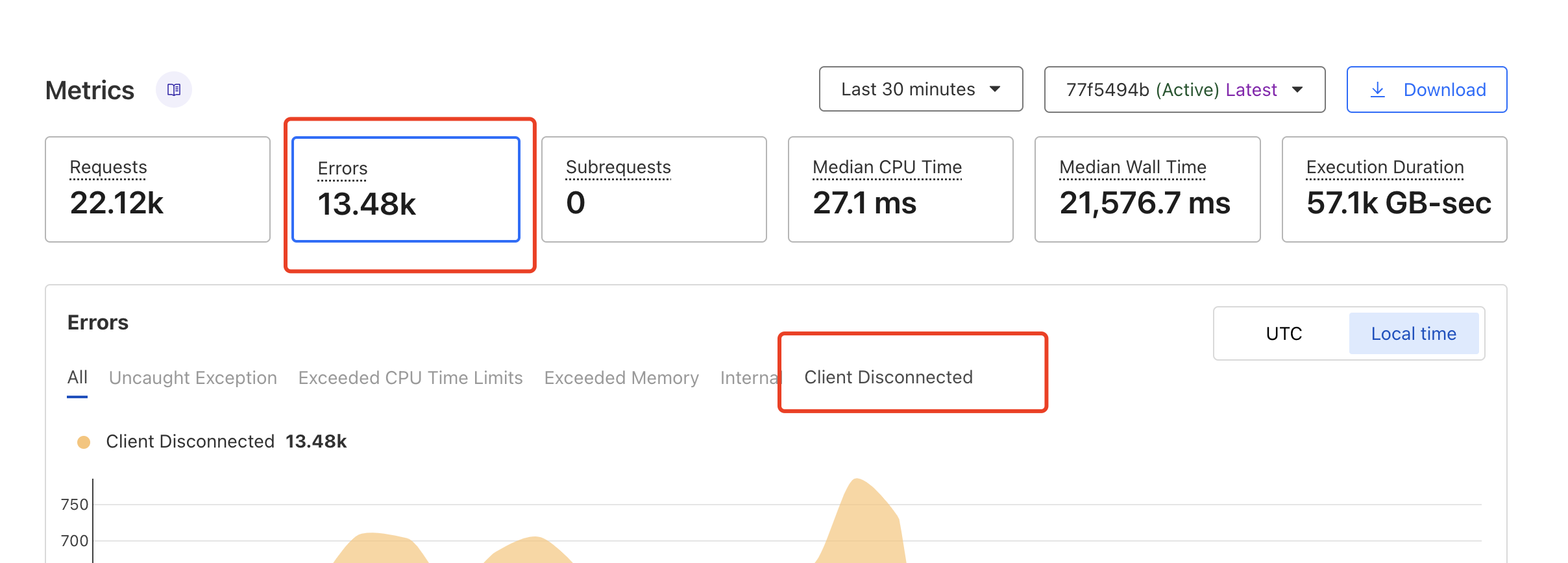Viewport: 1568px width, 563px height.
Task: Open the Last 30 minutes time range dropdown
Action: [921, 89]
